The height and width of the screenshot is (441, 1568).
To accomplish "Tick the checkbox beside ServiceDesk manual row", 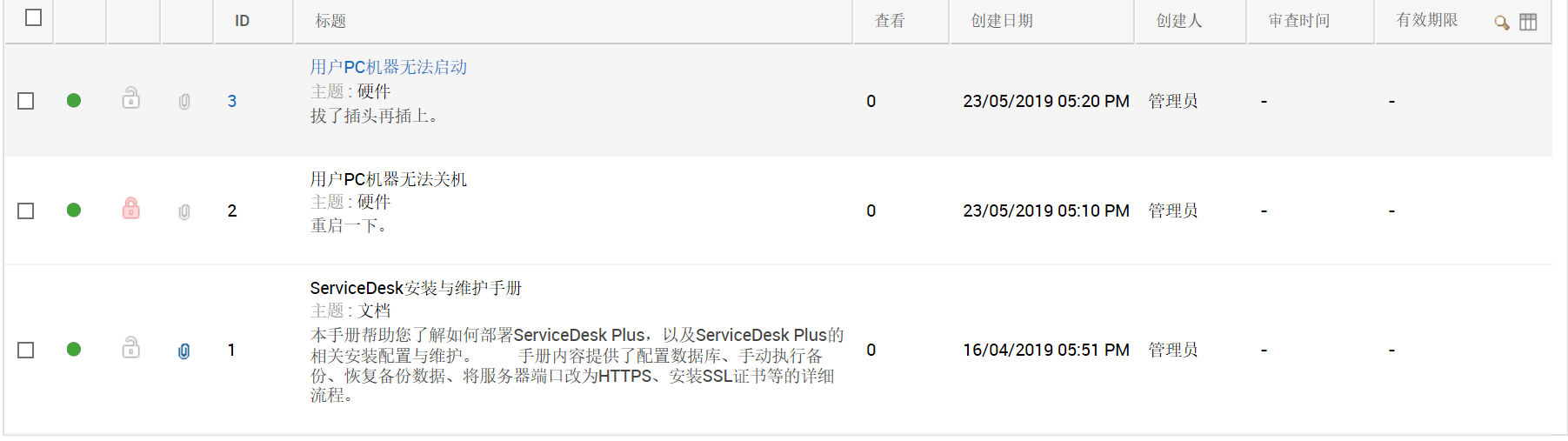I will (x=26, y=350).
